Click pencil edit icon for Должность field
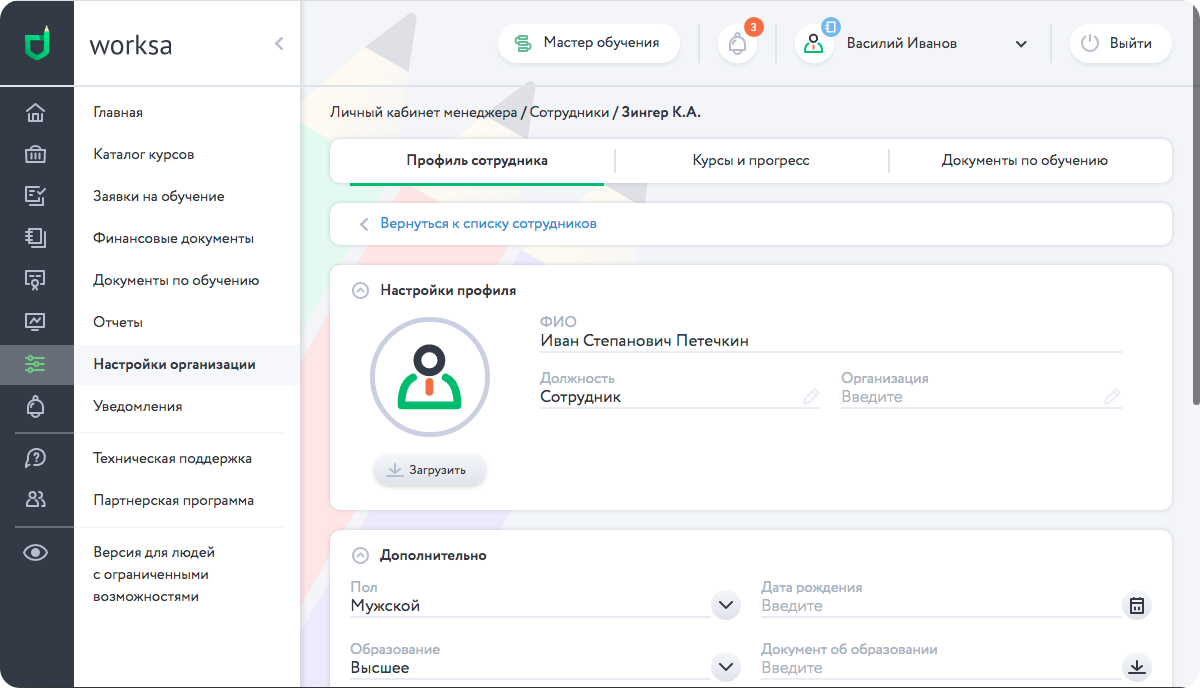Screen dimensions: 1200x688 pos(811,397)
